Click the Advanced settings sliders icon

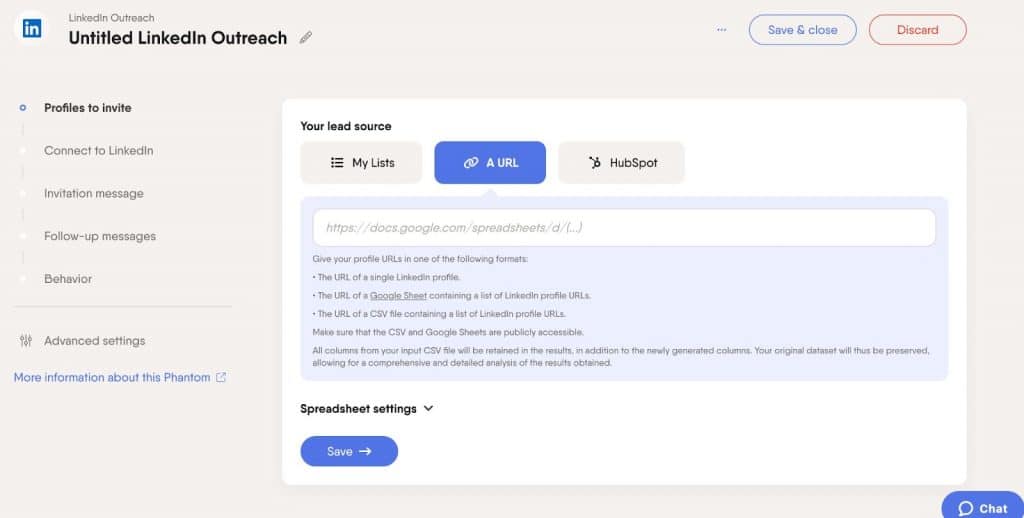click(x=25, y=340)
